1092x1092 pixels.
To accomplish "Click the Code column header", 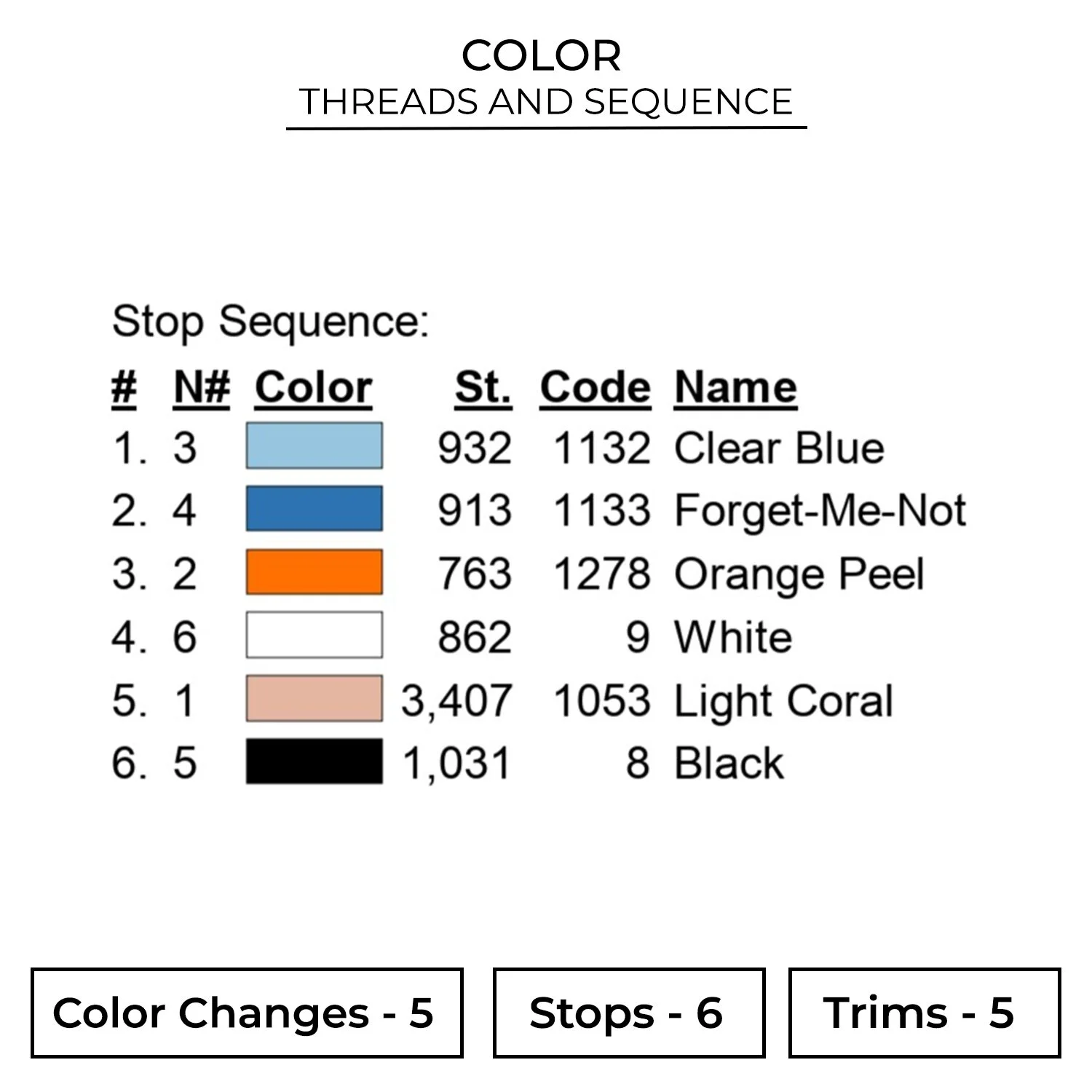I will tap(595, 387).
